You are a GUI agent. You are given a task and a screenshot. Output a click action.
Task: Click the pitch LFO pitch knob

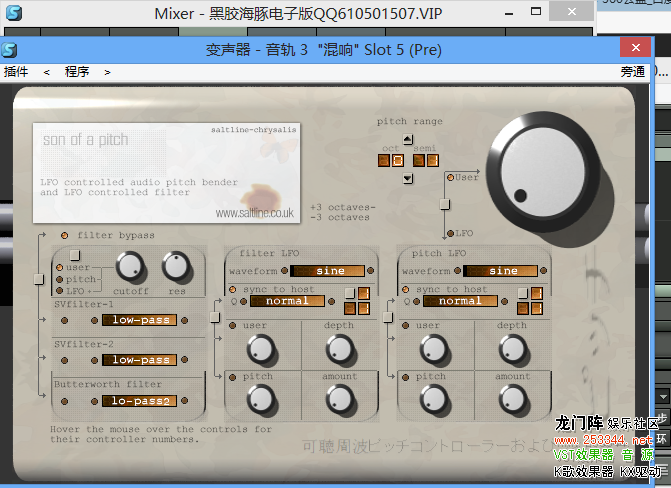click(434, 399)
